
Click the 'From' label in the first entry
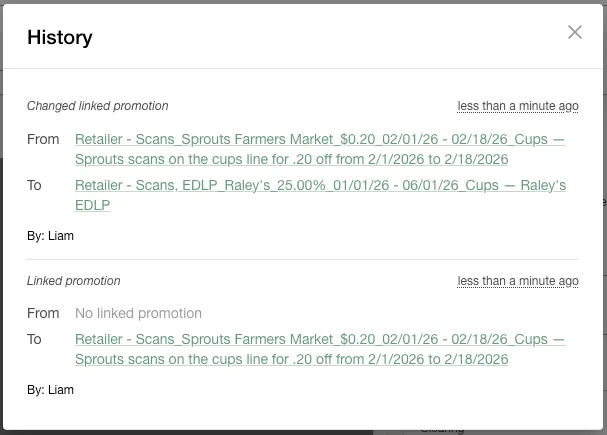[x=43, y=139]
